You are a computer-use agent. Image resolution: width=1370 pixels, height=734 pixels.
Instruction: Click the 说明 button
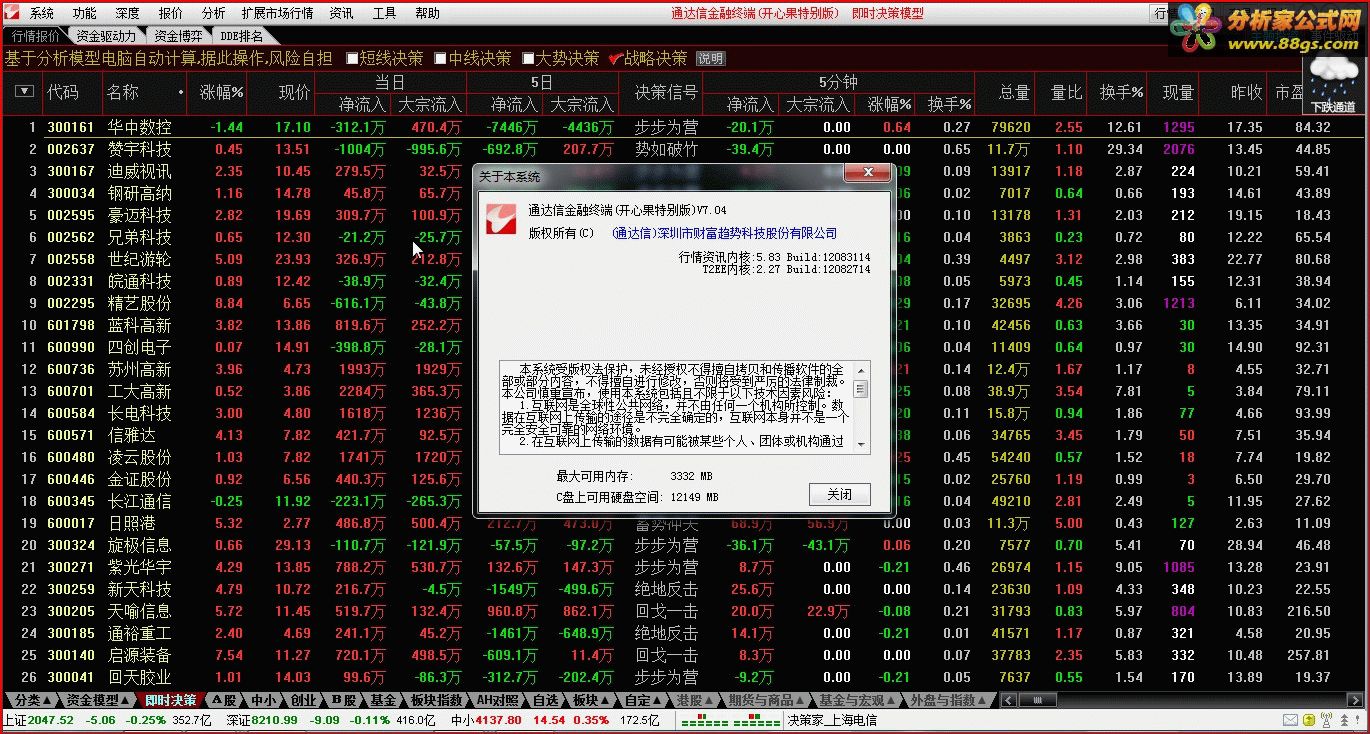pos(710,59)
